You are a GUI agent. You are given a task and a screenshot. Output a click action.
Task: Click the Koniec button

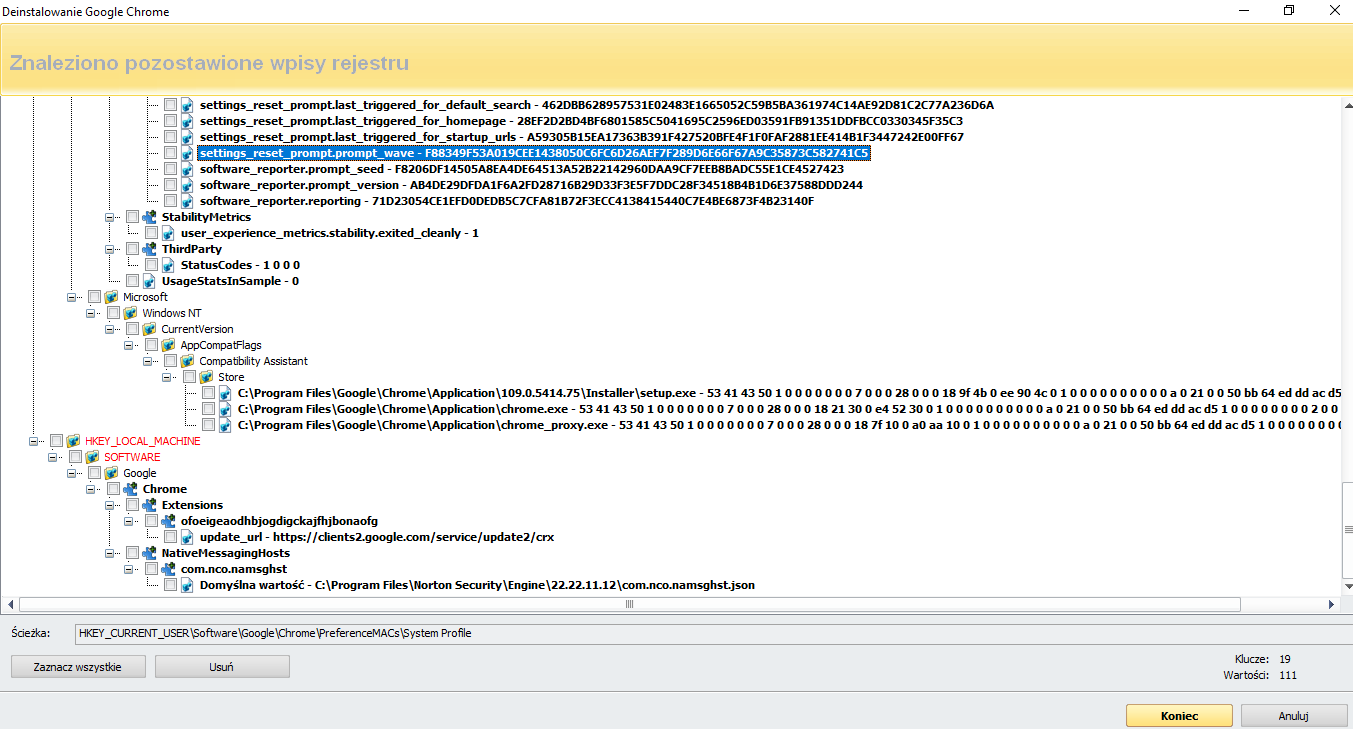1179,716
